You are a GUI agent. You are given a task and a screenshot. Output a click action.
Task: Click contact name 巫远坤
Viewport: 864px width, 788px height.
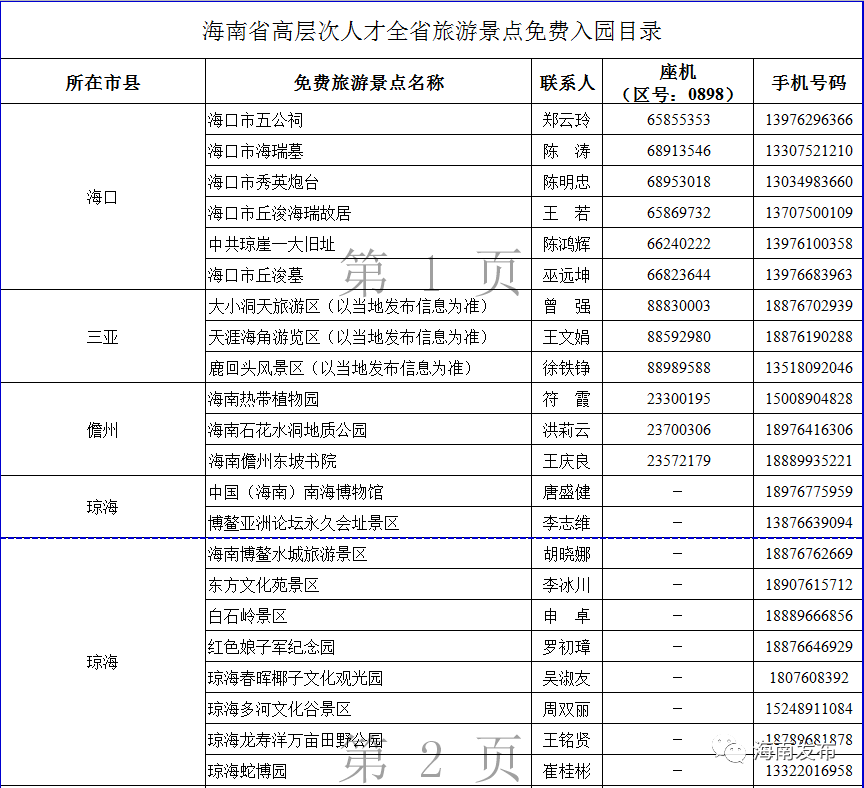click(566, 274)
